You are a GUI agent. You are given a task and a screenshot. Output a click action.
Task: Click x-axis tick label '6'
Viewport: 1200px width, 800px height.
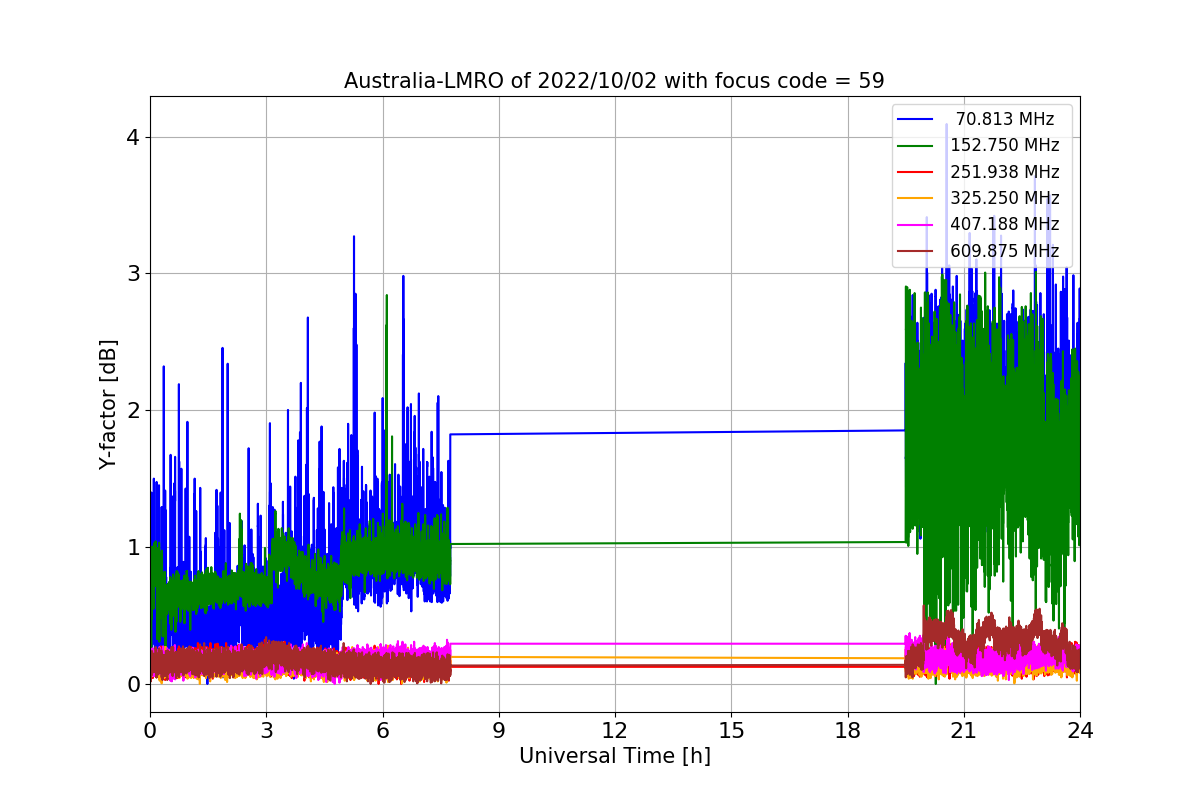tap(382, 730)
